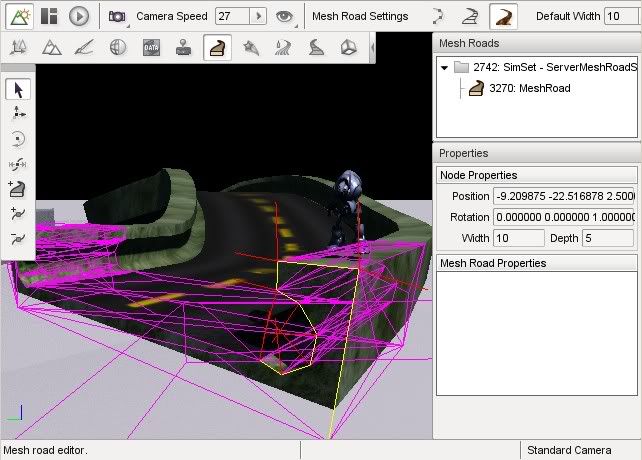The height and width of the screenshot is (460, 642).
Task: Collapse the 2742 SimSet tree node
Action: [x=444, y=67]
